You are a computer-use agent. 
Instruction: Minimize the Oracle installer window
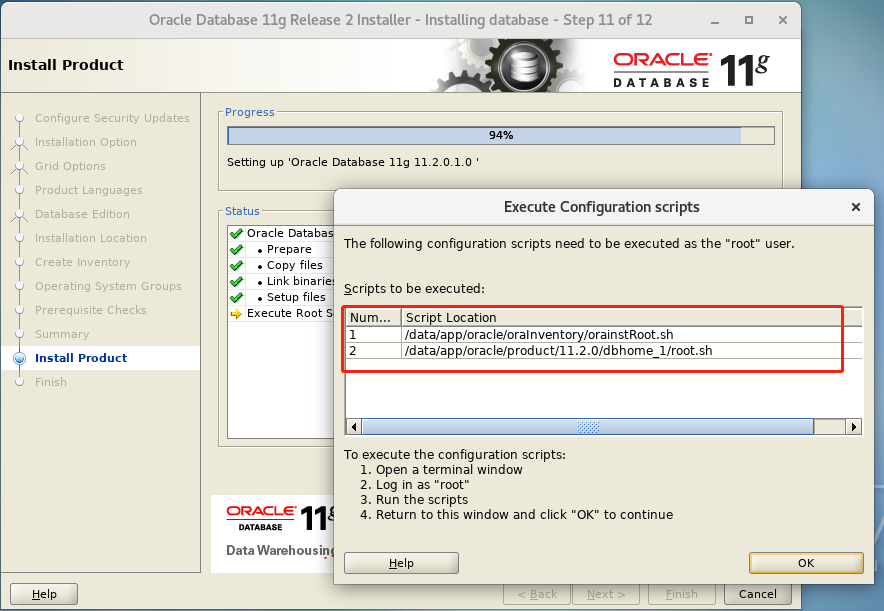[715, 20]
